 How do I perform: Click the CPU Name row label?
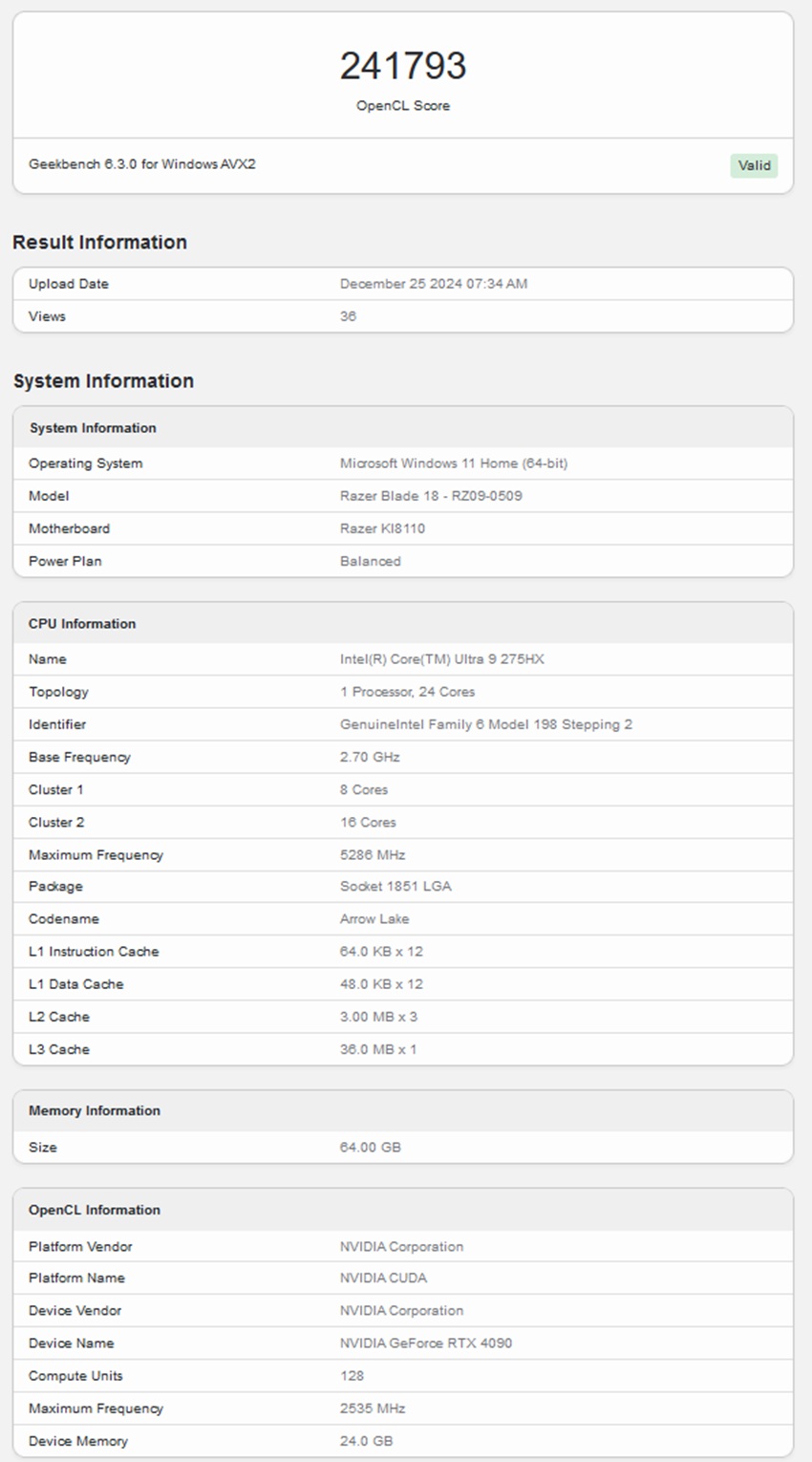click(48, 659)
